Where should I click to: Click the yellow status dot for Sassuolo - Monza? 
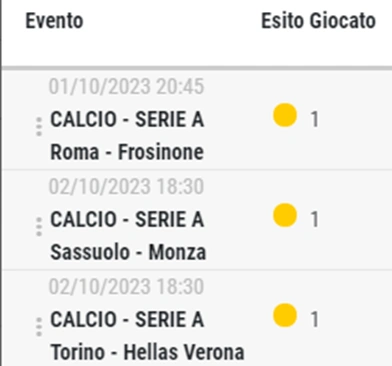click(x=285, y=215)
